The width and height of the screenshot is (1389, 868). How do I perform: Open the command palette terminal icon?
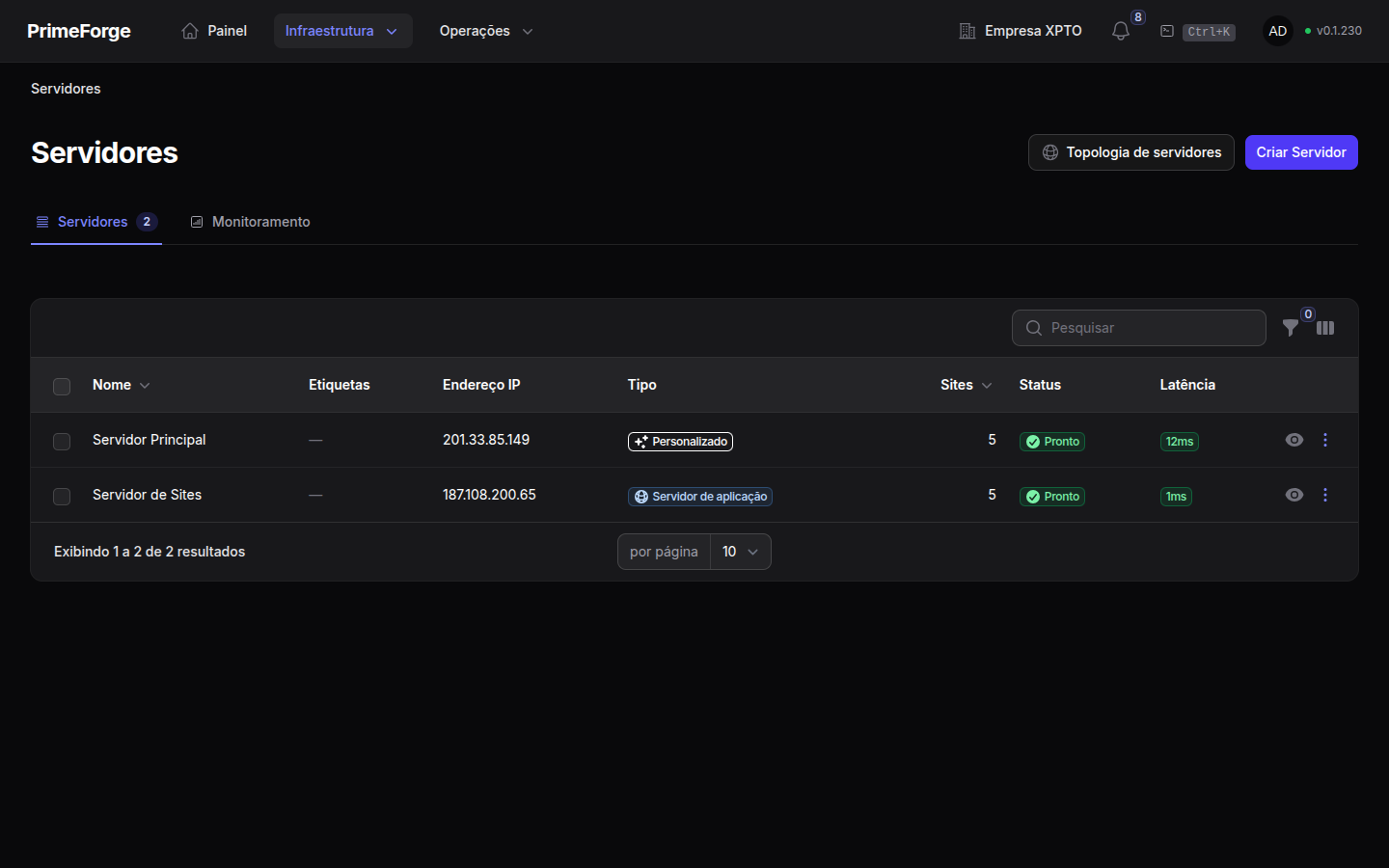pyautogui.click(x=1167, y=31)
